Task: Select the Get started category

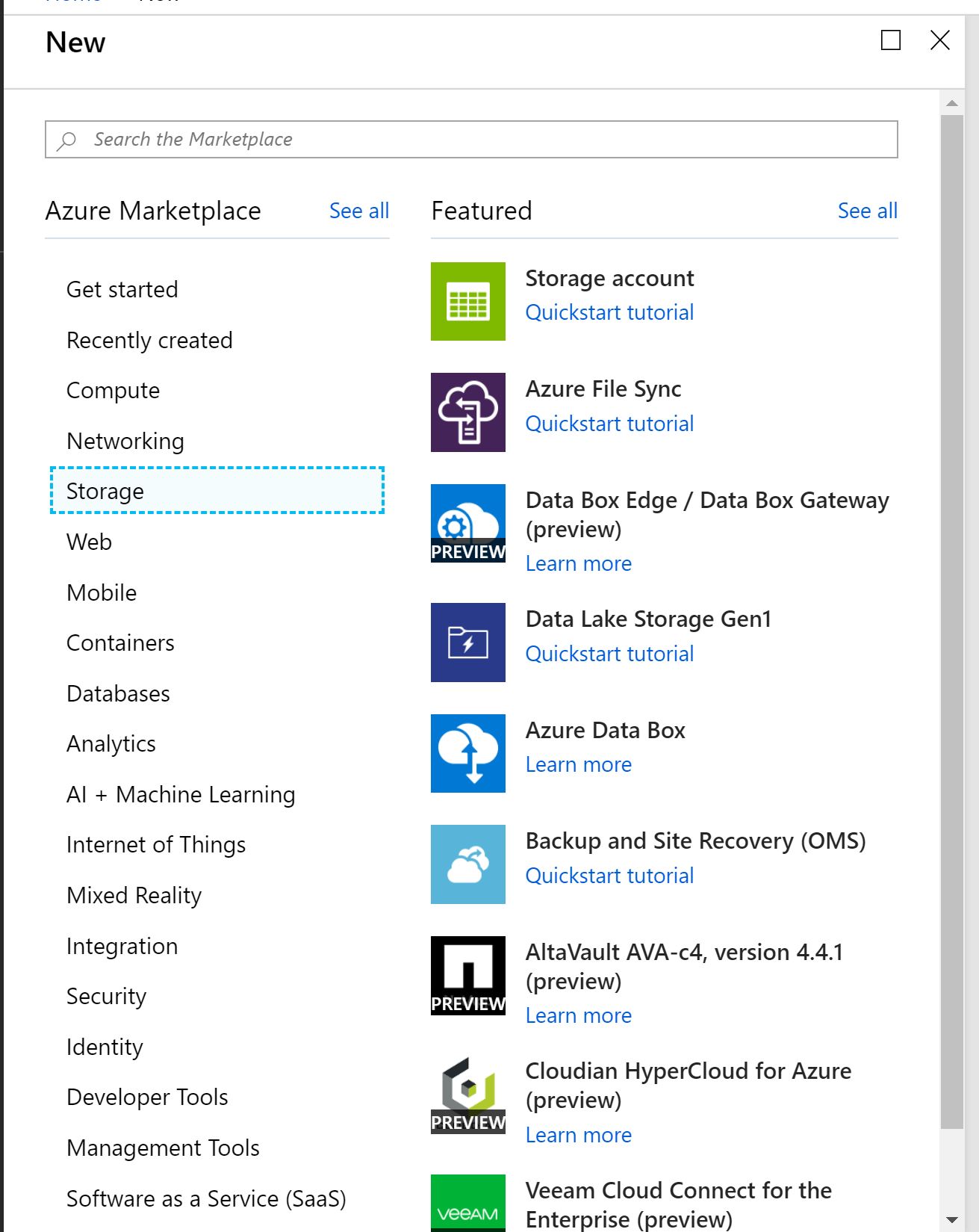Action: pos(122,289)
